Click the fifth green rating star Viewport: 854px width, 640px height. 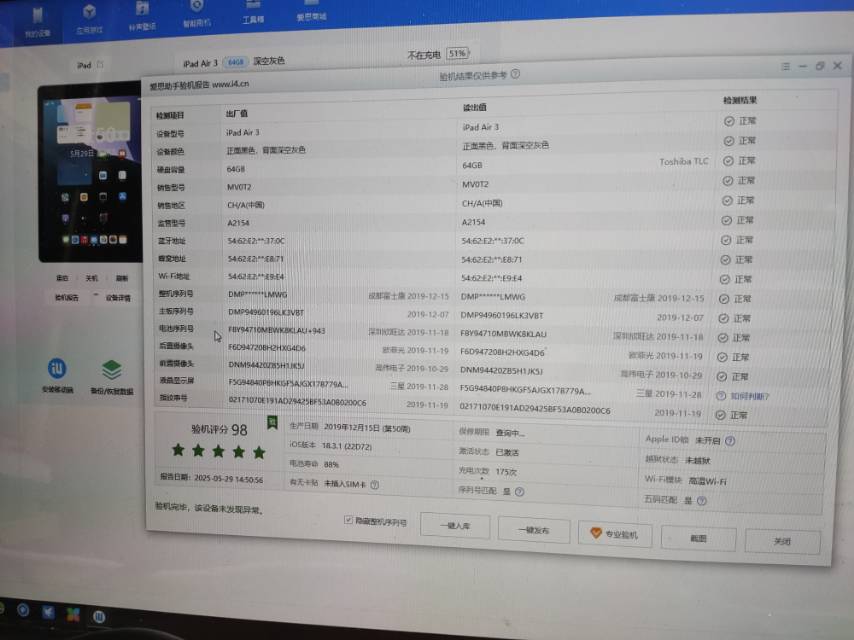click(259, 452)
